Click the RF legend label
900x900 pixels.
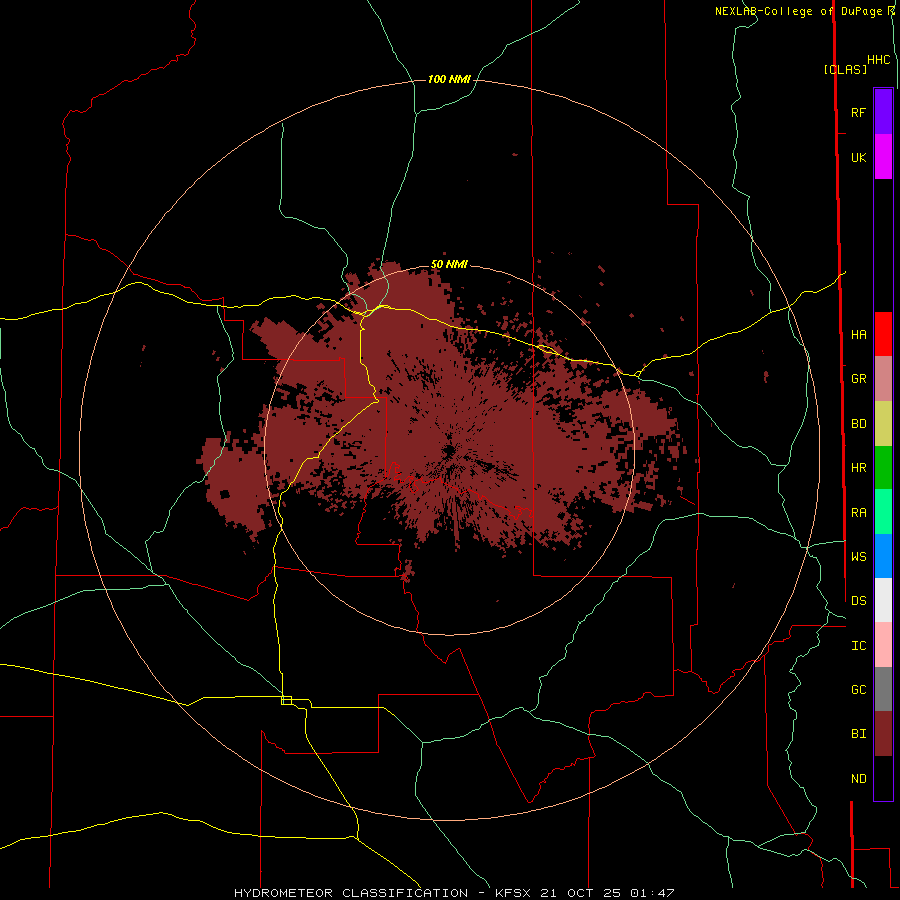click(858, 112)
